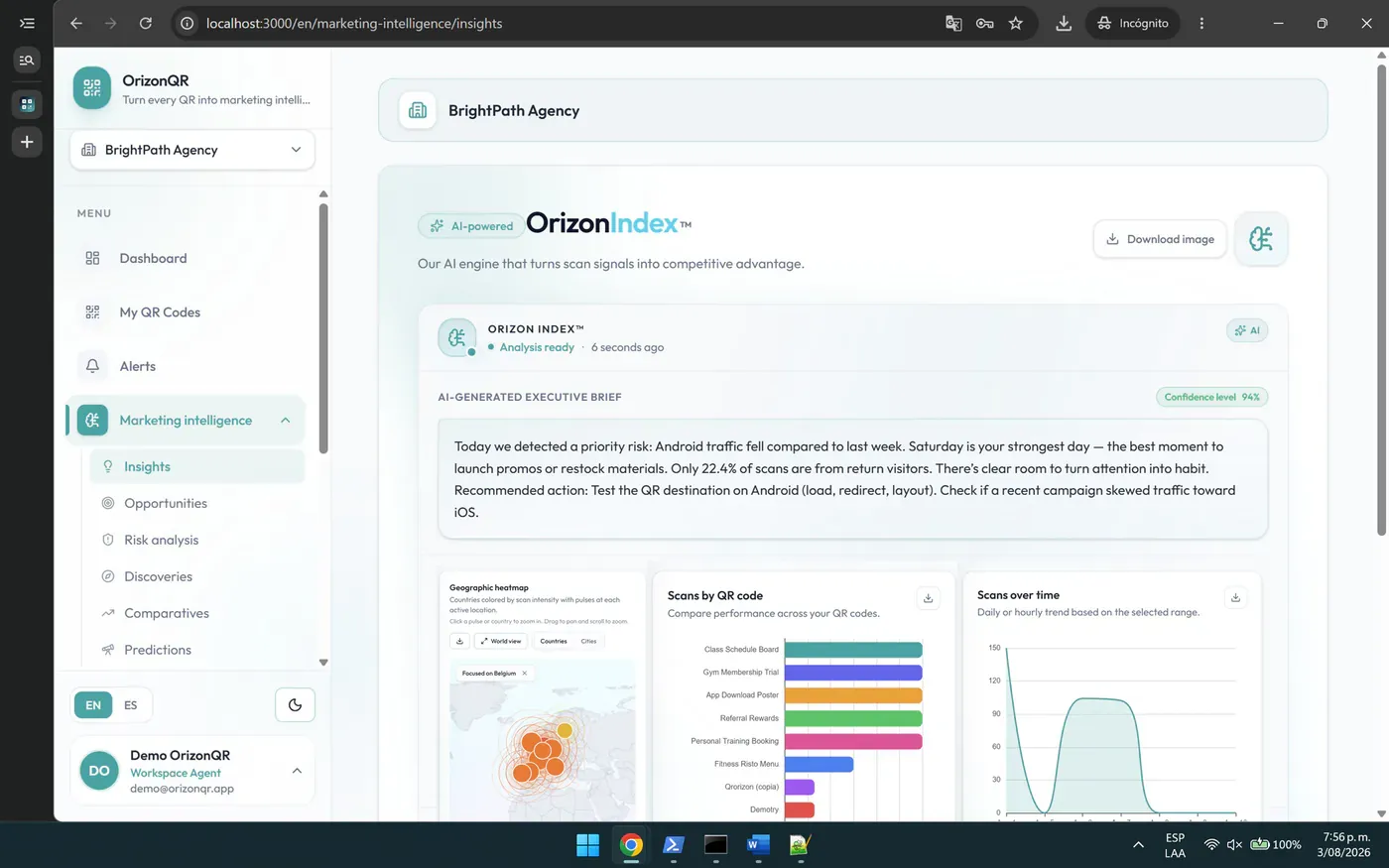Click the page vertical scrollbar
The image size is (1389, 868).
(x=1381, y=298)
